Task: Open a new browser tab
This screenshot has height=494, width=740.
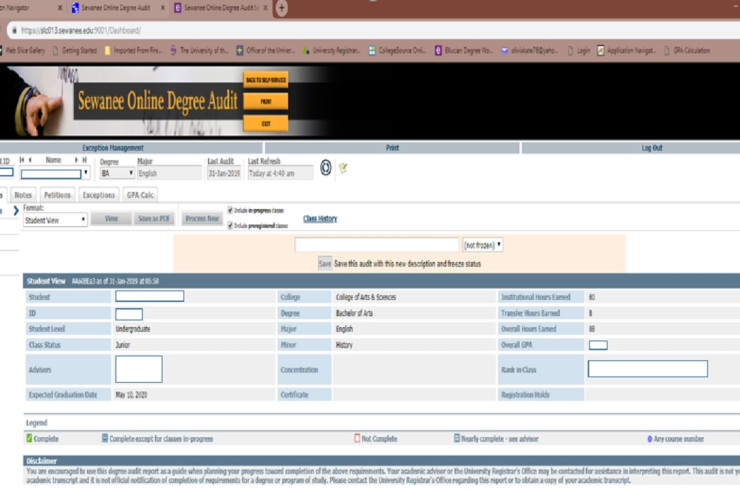Action: click(x=282, y=8)
